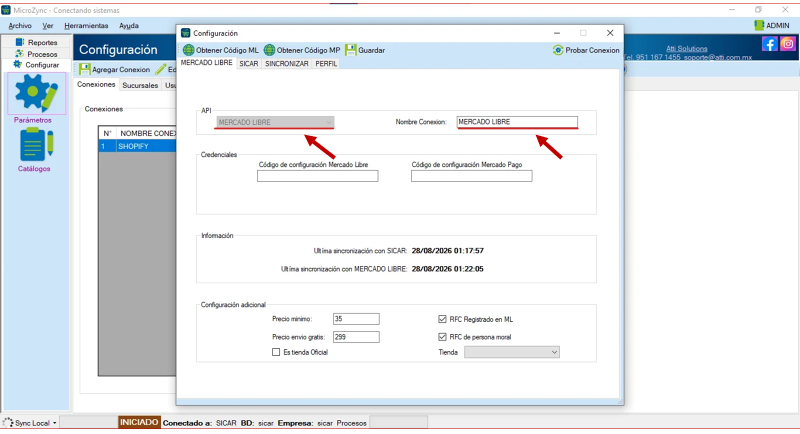800x434 pixels.
Task: Click the Precio minimo field
Action: [356, 319]
